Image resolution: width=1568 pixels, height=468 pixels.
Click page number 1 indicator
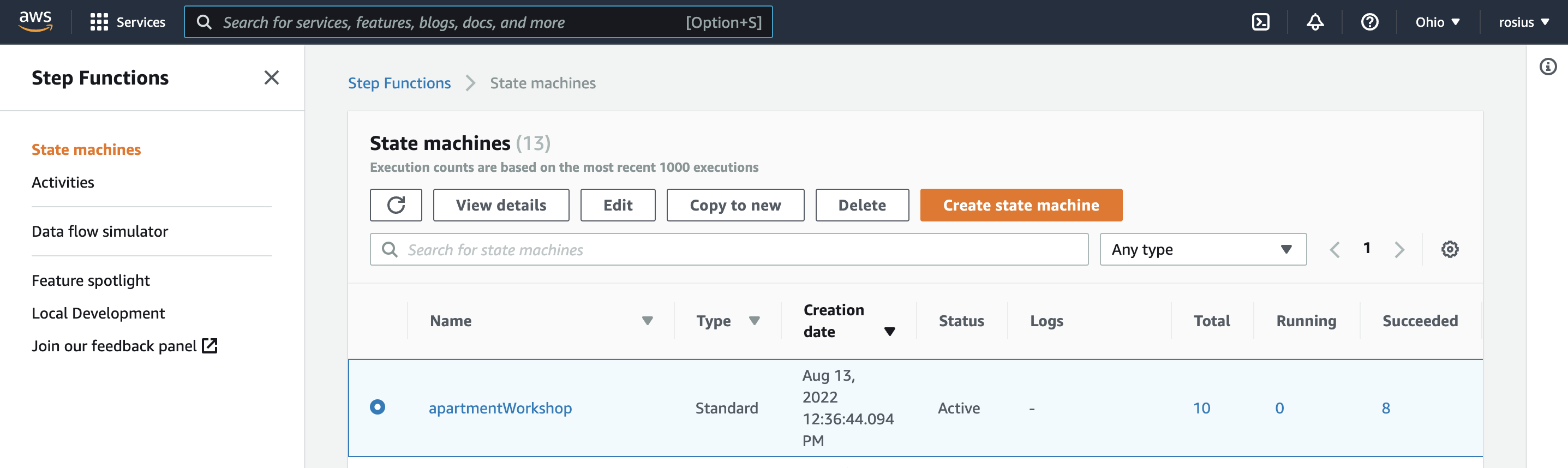1367,248
